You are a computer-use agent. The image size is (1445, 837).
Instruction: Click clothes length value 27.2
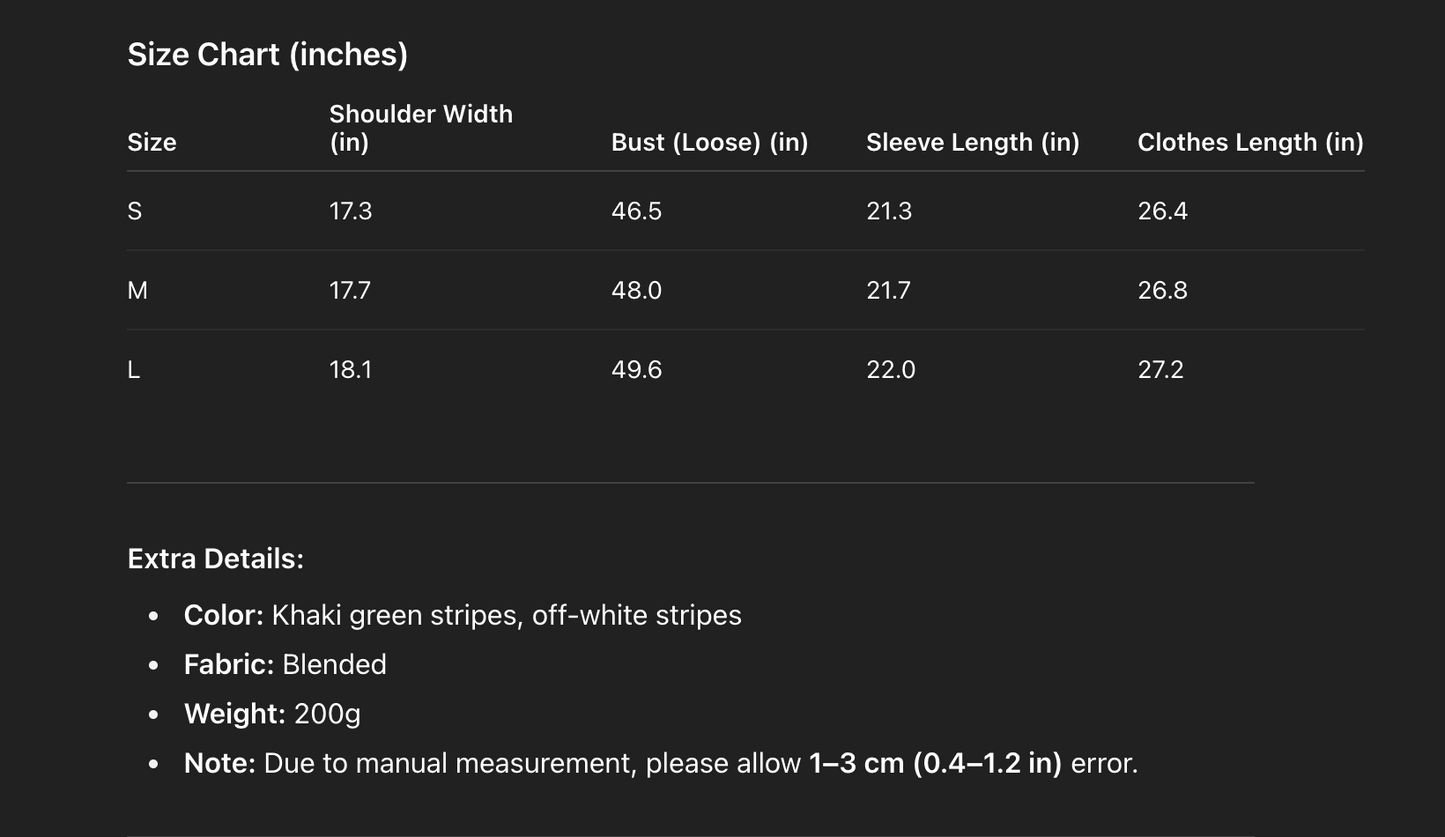click(x=1160, y=370)
